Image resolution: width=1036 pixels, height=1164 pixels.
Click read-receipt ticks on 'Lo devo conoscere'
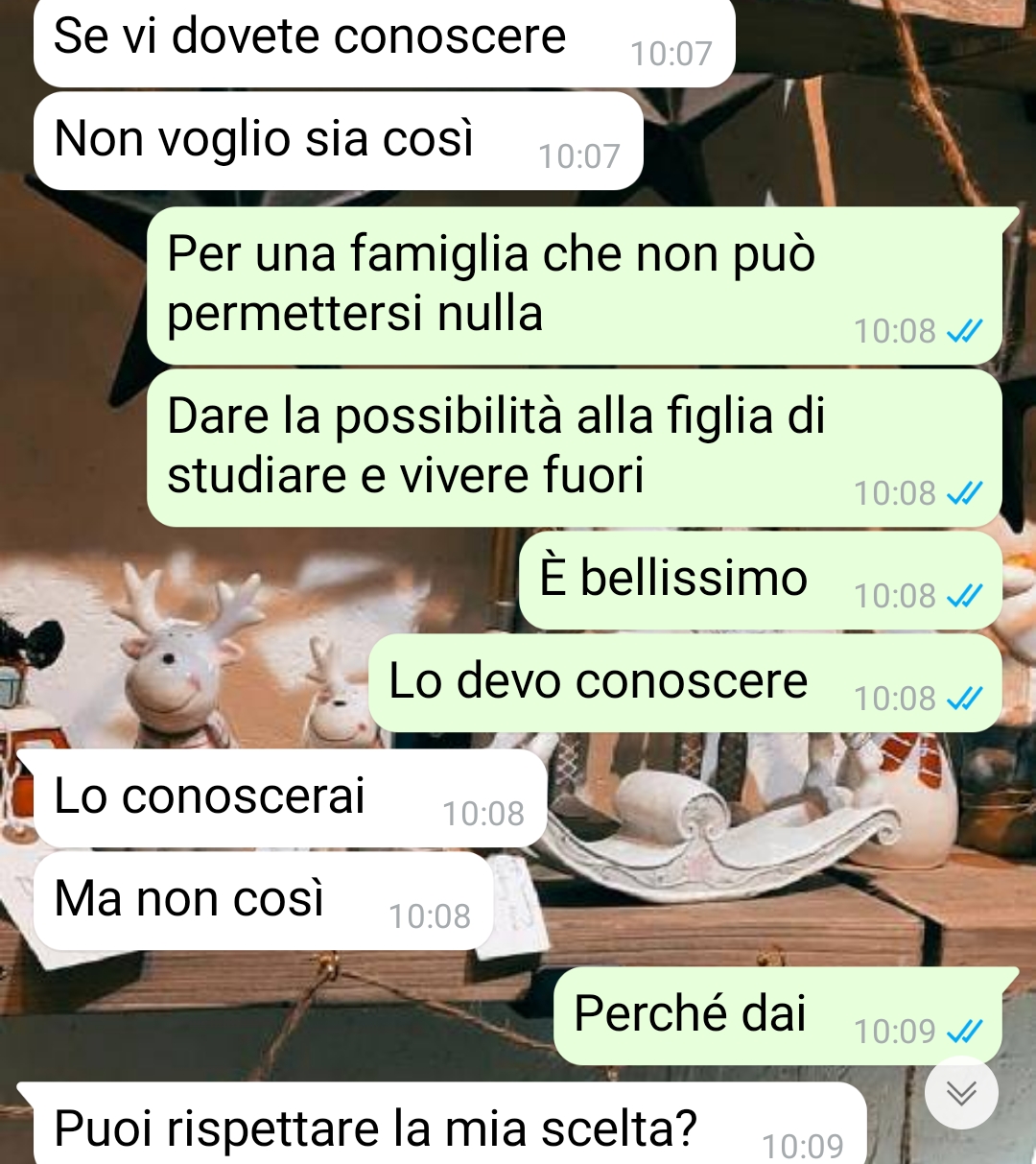tap(964, 699)
